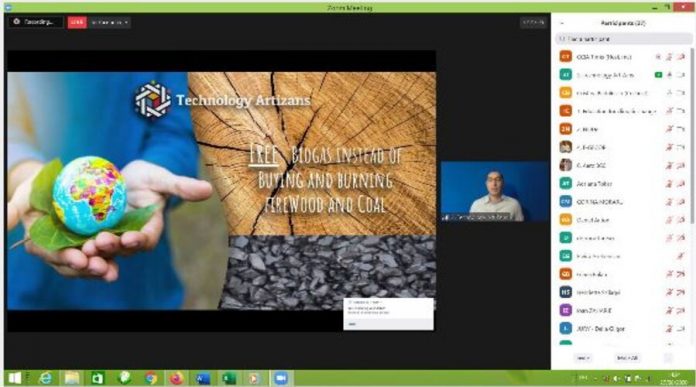Open Chrome from the taskbar
696x387 pixels.
[151, 378]
